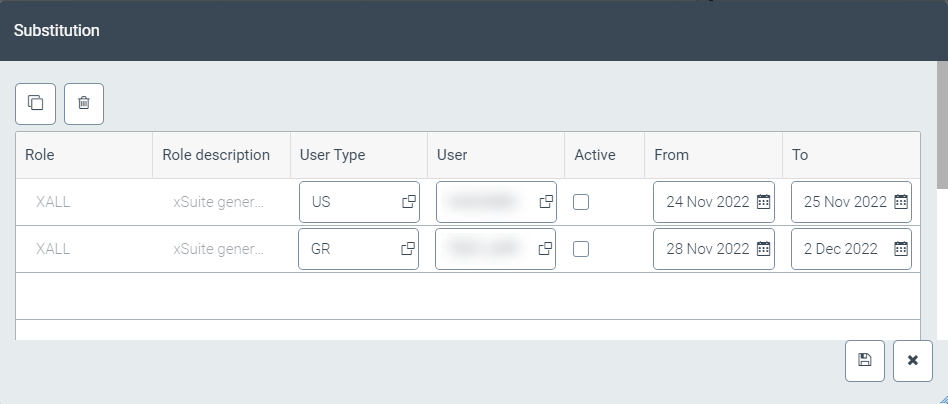The image size is (948, 404).
Task: Open calendar picker for 24 Nov 2022
Action: pyautogui.click(x=763, y=202)
